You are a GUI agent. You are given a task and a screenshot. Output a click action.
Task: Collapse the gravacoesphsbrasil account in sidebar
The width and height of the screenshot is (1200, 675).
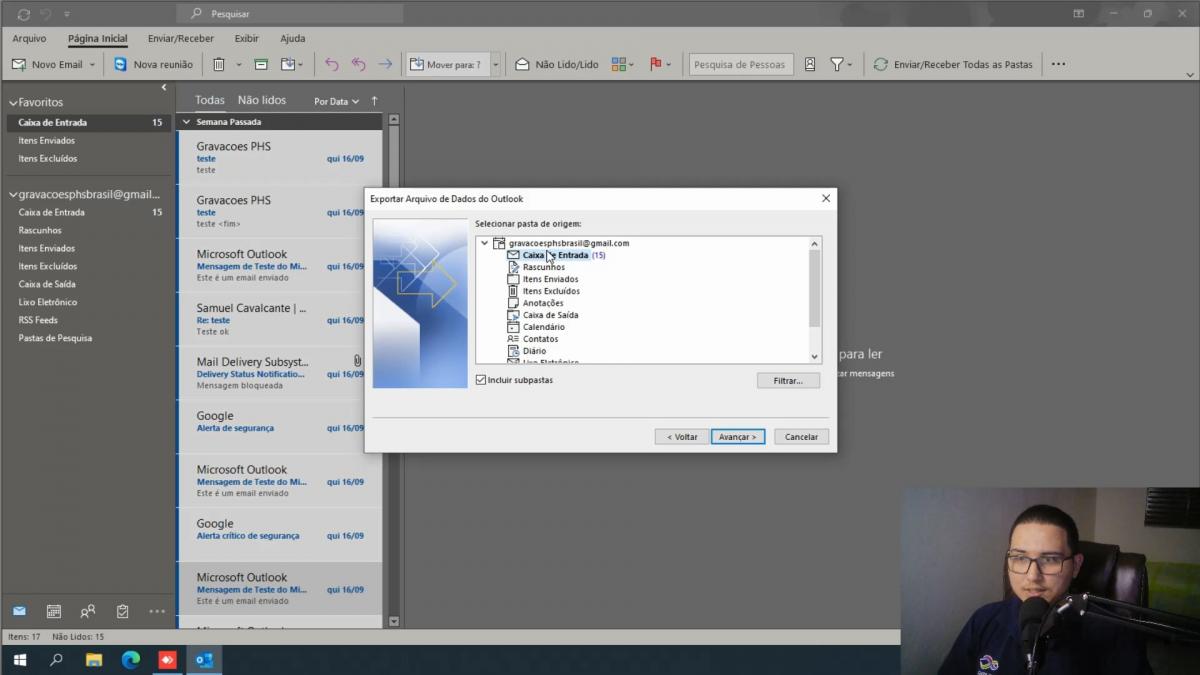click(13, 194)
